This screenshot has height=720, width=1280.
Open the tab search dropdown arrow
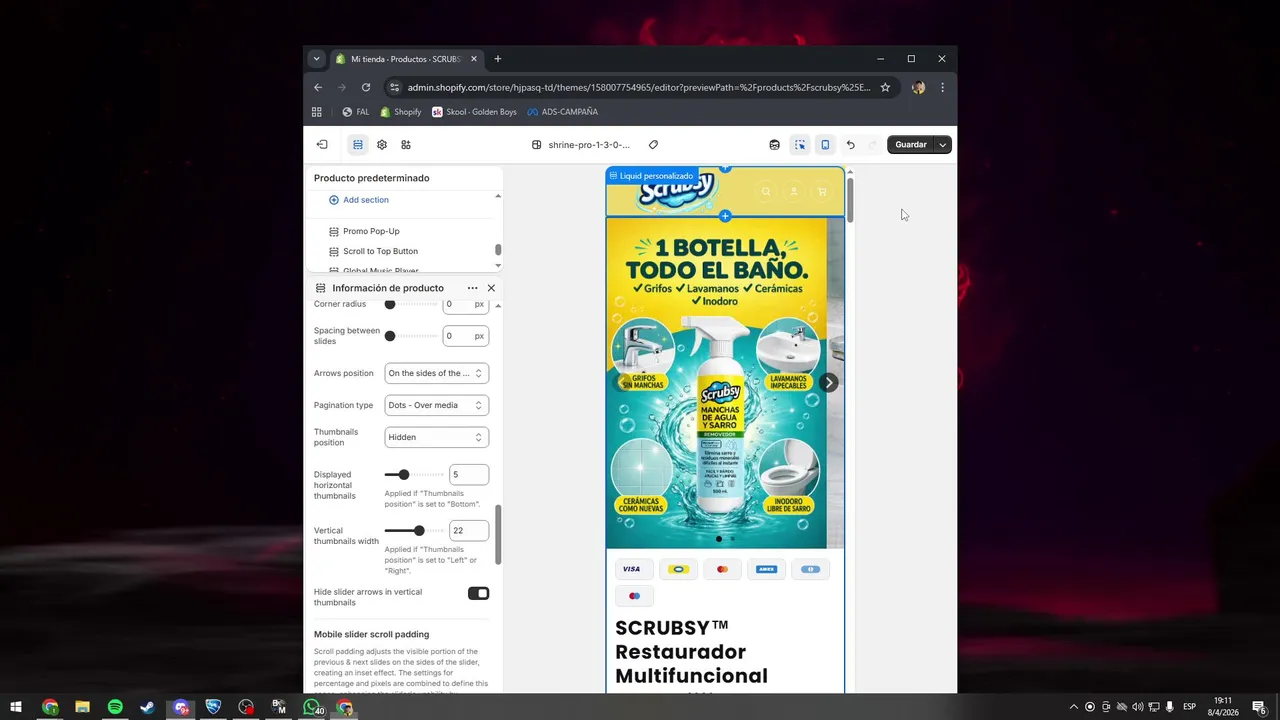(316, 59)
